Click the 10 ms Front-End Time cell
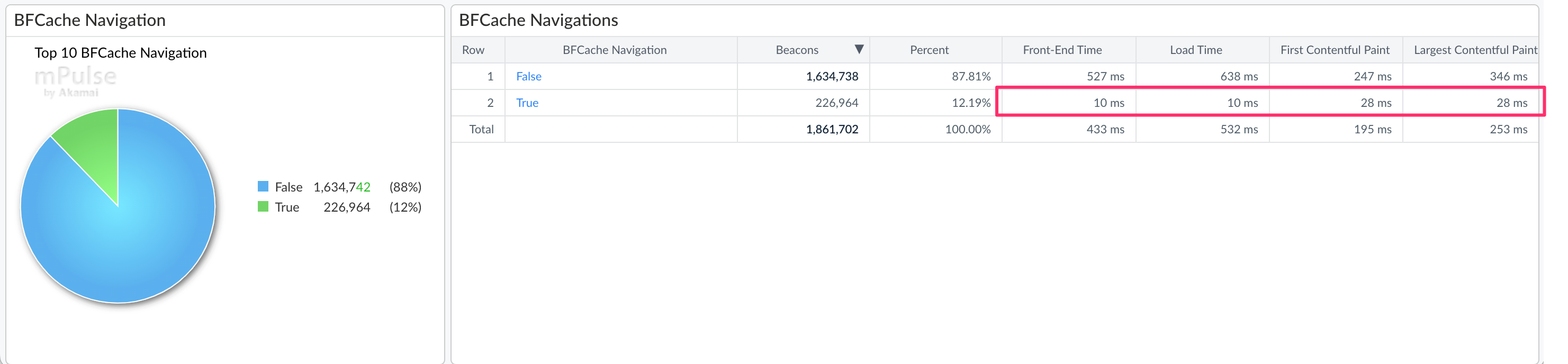The image size is (1568, 364). click(1108, 103)
